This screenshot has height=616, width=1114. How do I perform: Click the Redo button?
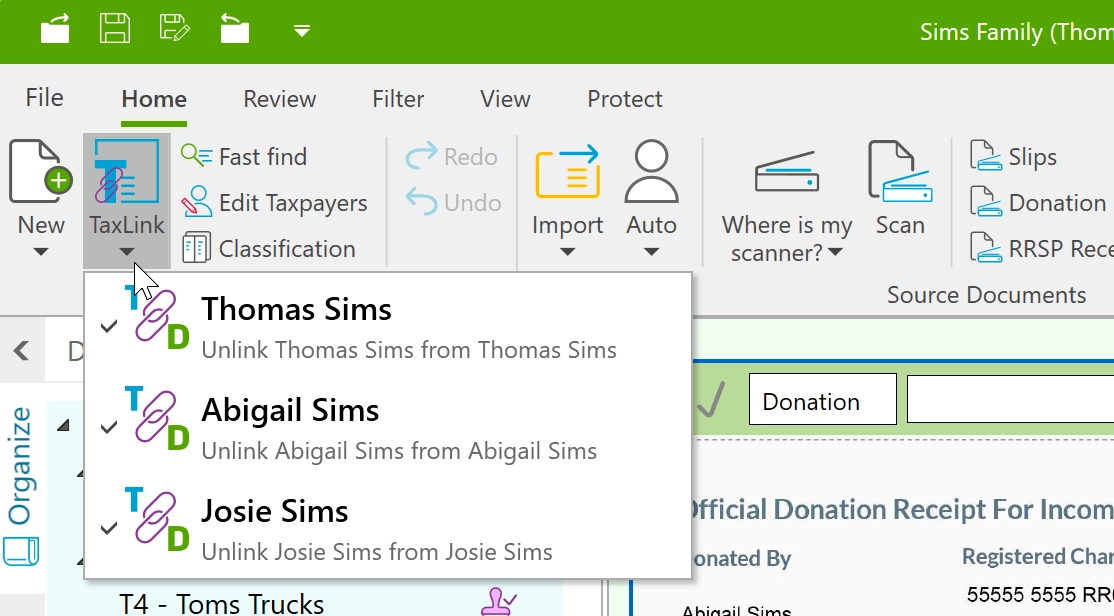[x=452, y=156]
